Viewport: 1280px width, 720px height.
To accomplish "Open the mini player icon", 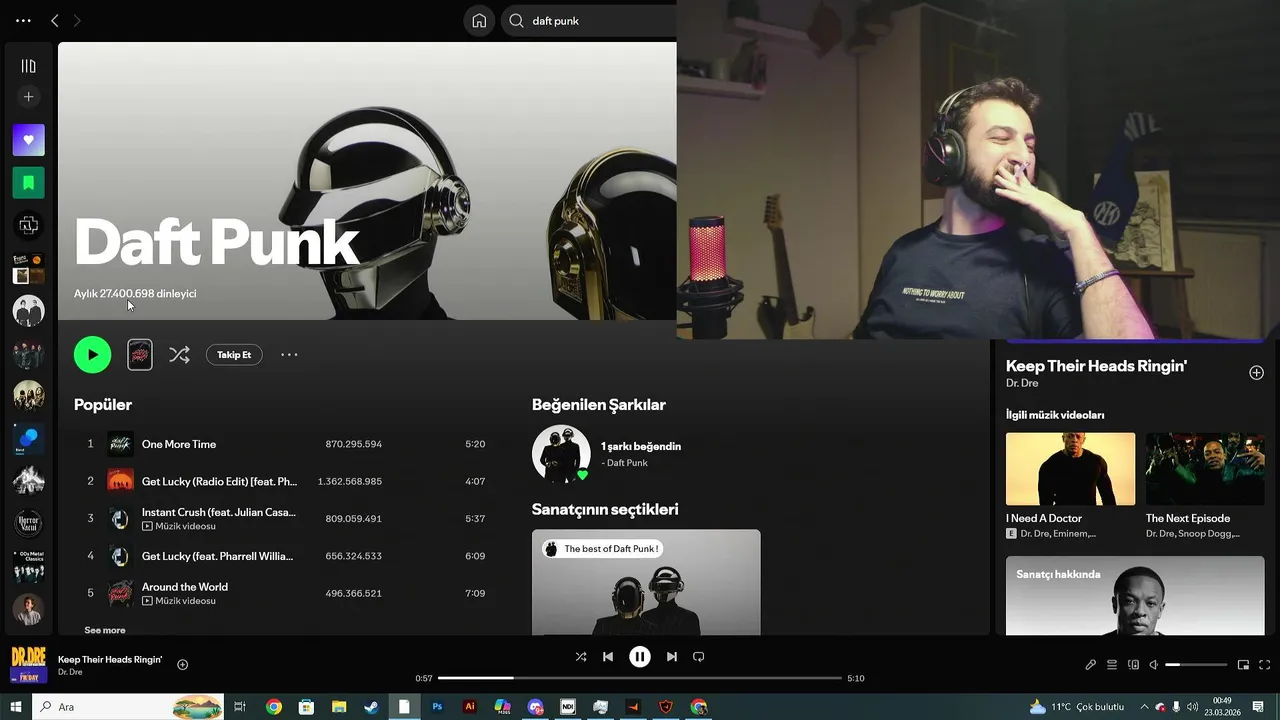I will coord(1243,664).
